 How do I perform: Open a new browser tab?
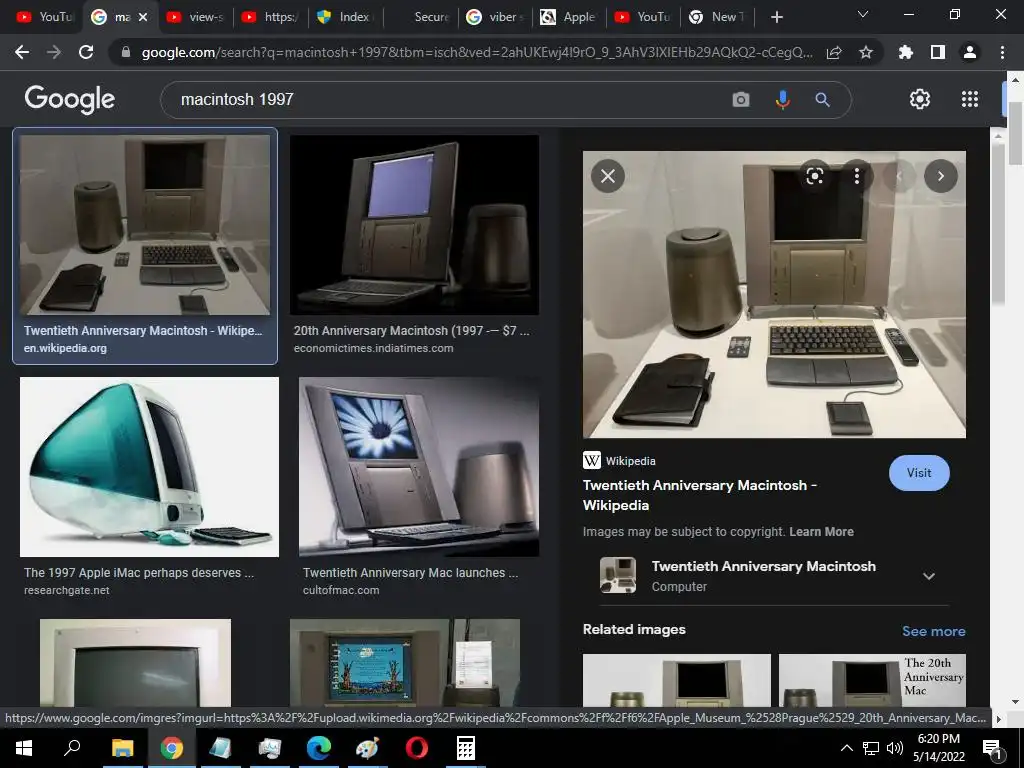coord(776,17)
